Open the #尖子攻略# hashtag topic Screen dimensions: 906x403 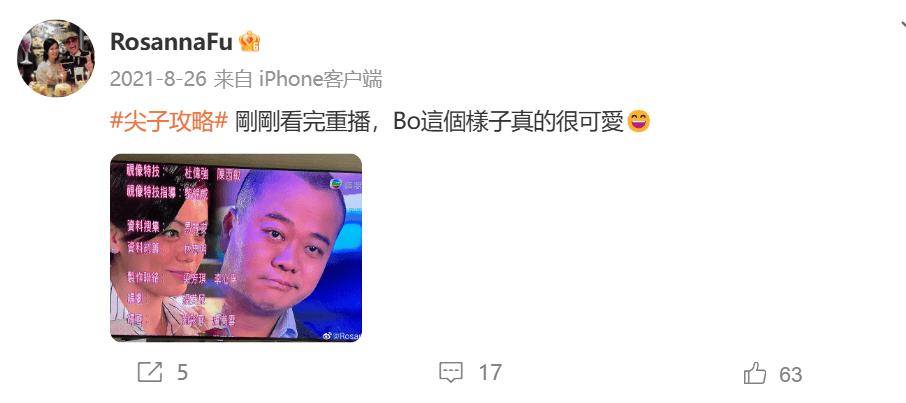[x=169, y=121]
